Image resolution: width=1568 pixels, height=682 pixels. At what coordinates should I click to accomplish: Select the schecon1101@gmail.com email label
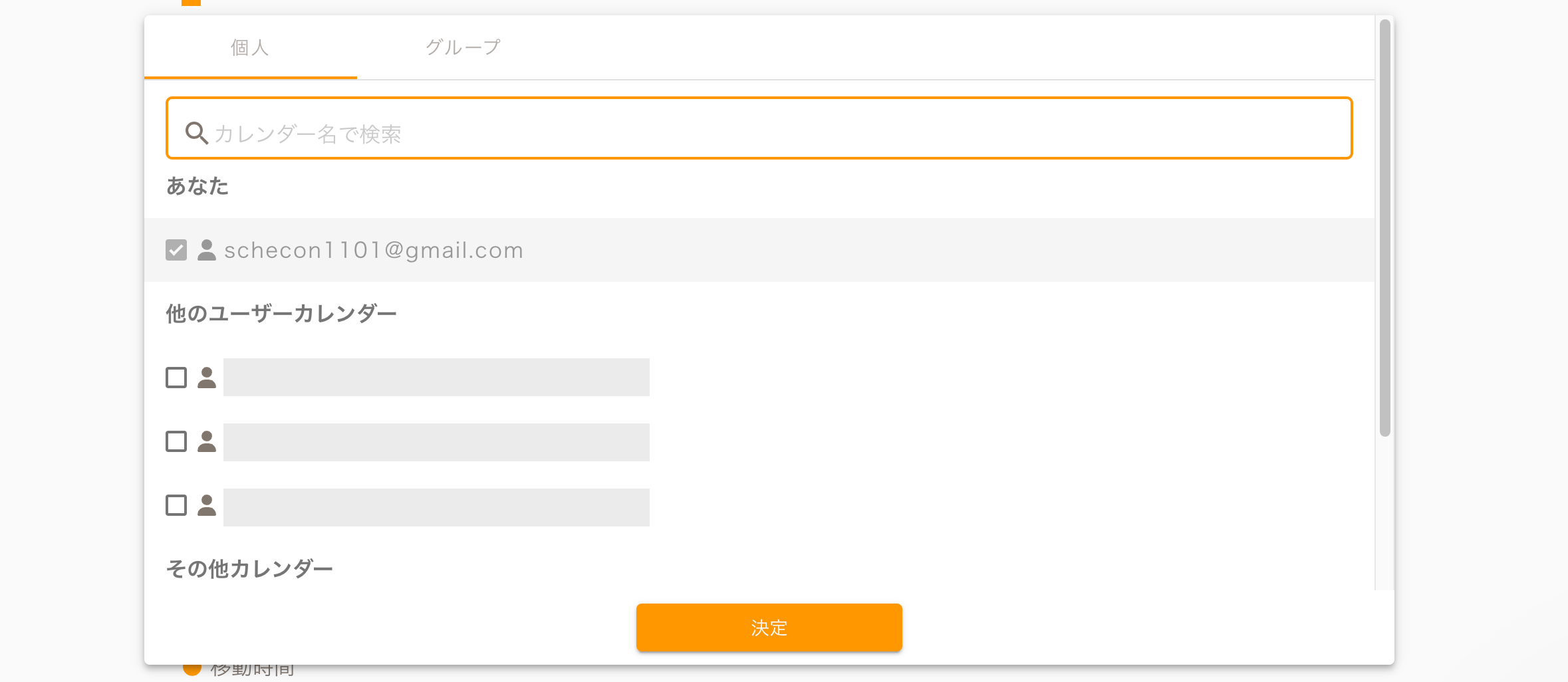(374, 250)
